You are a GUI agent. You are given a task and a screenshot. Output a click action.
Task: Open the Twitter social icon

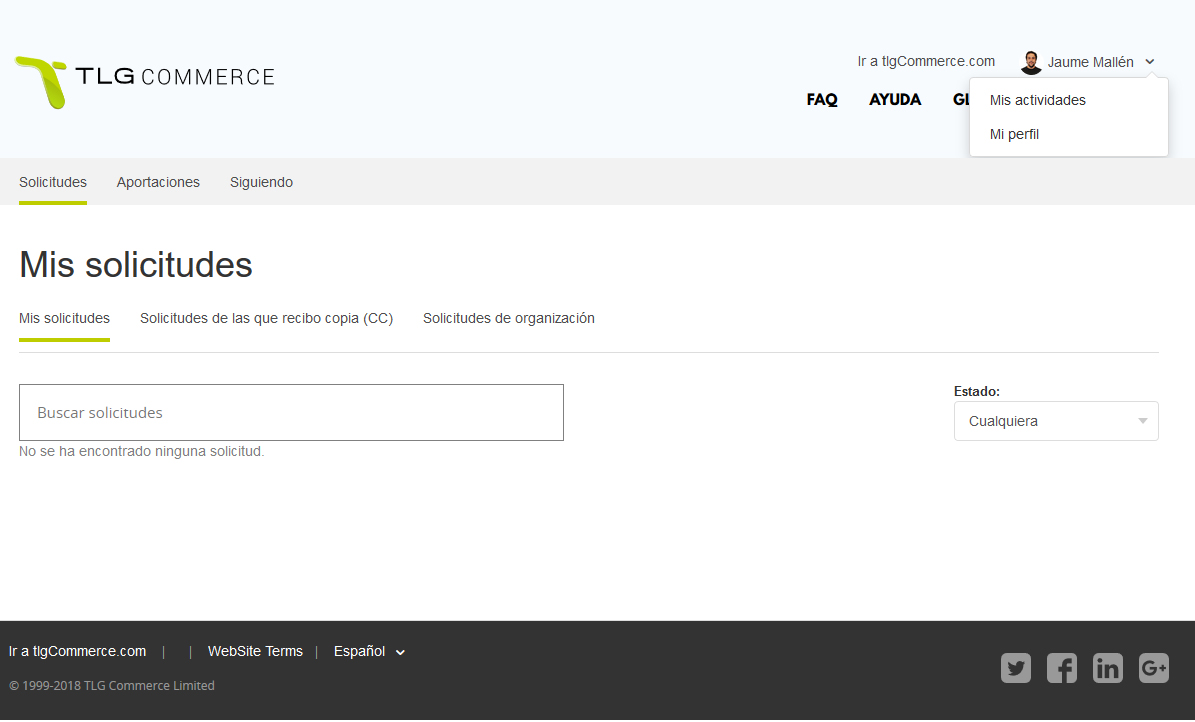coord(1016,668)
